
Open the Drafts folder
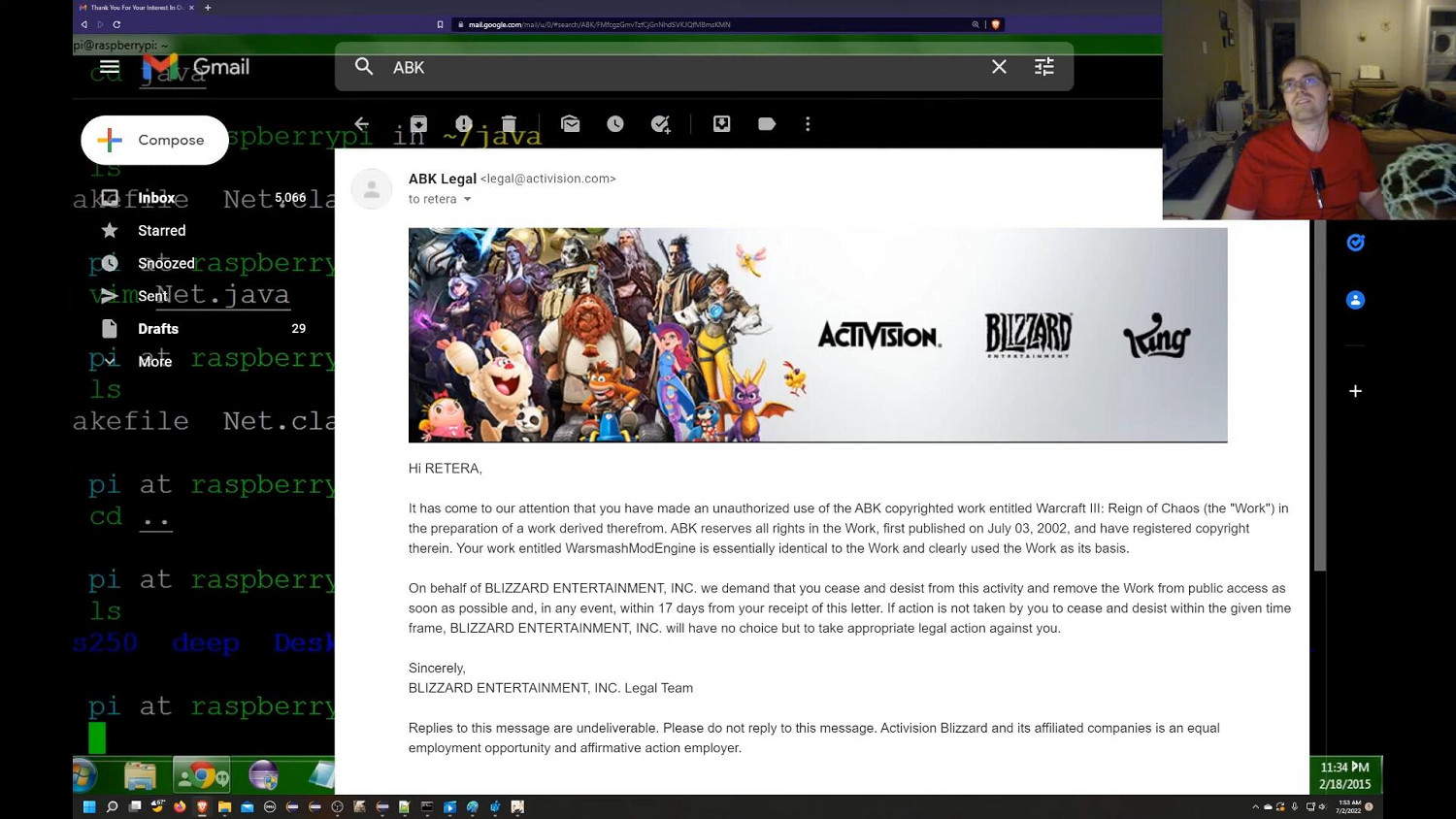coord(158,329)
